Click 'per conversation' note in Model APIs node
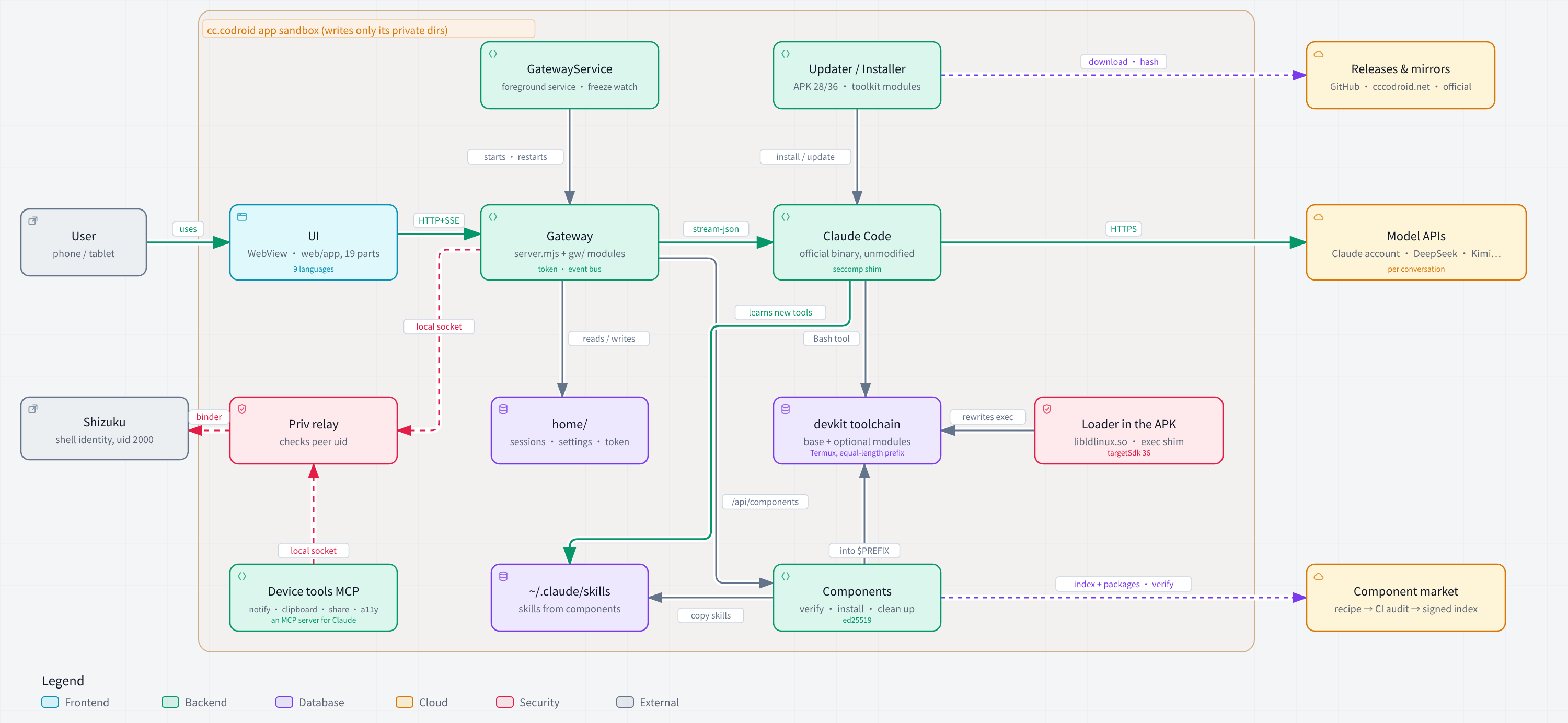Image resolution: width=1568 pixels, height=723 pixels. tap(1416, 269)
